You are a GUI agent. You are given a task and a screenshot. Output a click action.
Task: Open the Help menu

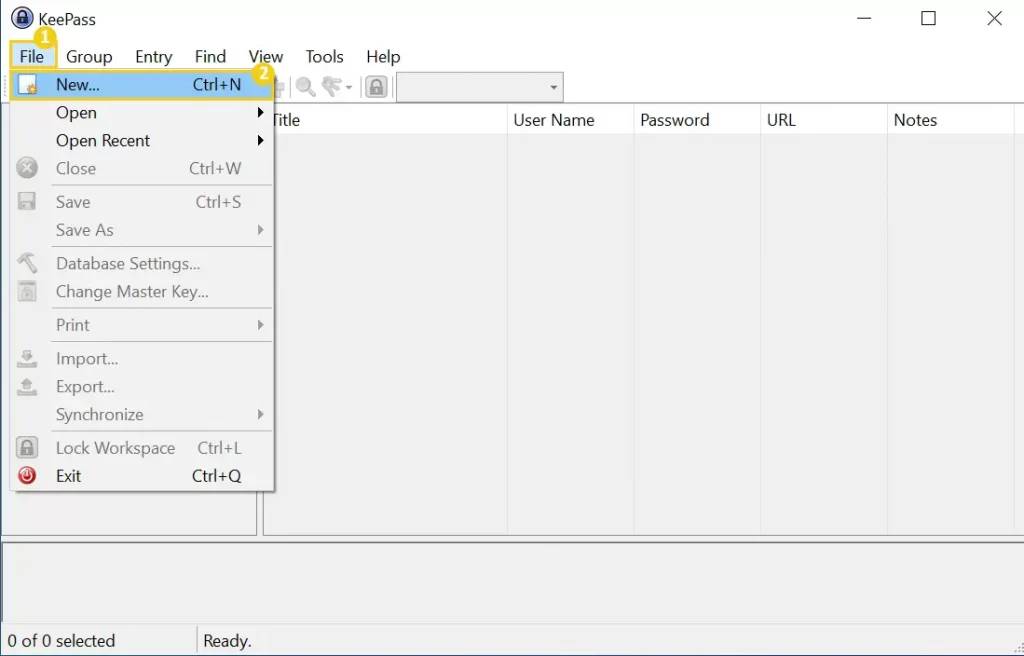[x=383, y=57]
